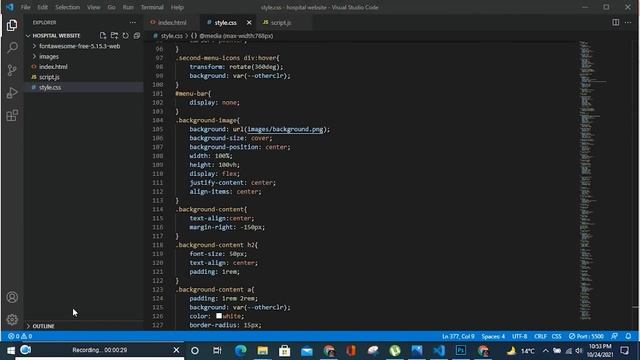This screenshot has width=640, height=360.
Task: Show hidden system tray icons chevron
Action: (x=545, y=351)
